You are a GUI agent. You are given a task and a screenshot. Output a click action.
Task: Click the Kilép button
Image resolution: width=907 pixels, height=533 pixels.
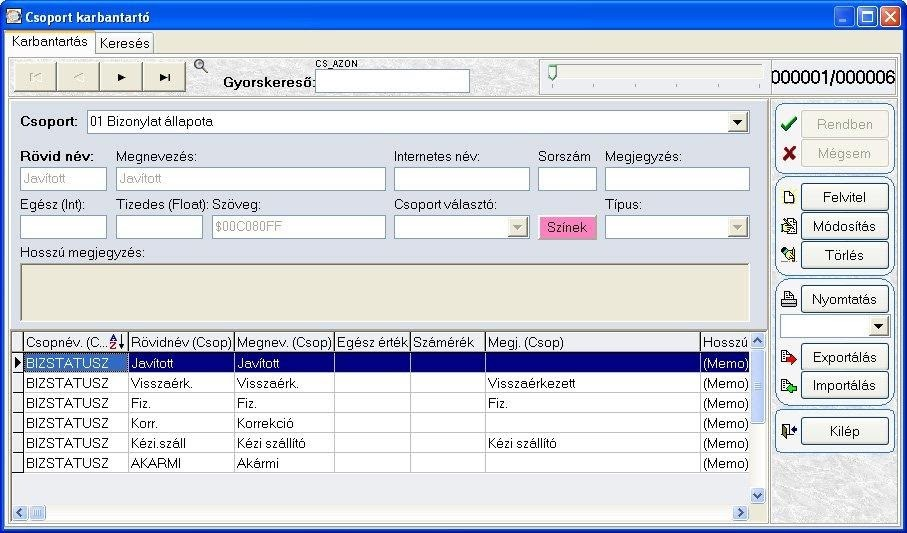845,431
